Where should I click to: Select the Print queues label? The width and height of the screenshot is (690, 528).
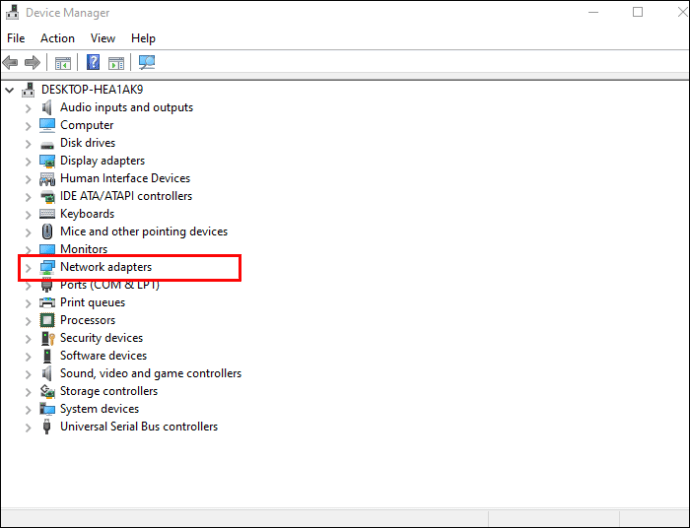[92, 302]
